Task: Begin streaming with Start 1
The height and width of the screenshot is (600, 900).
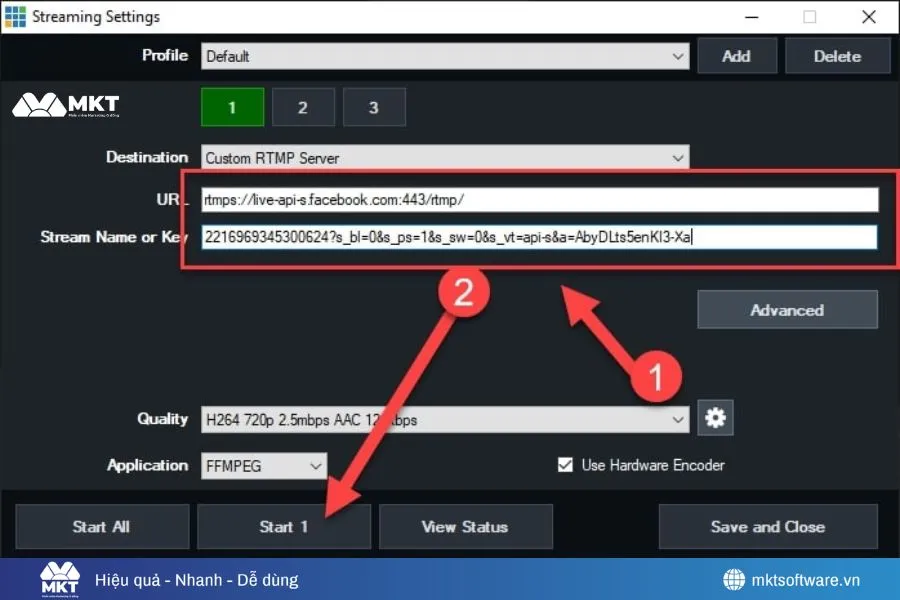Action: pyautogui.click(x=283, y=527)
